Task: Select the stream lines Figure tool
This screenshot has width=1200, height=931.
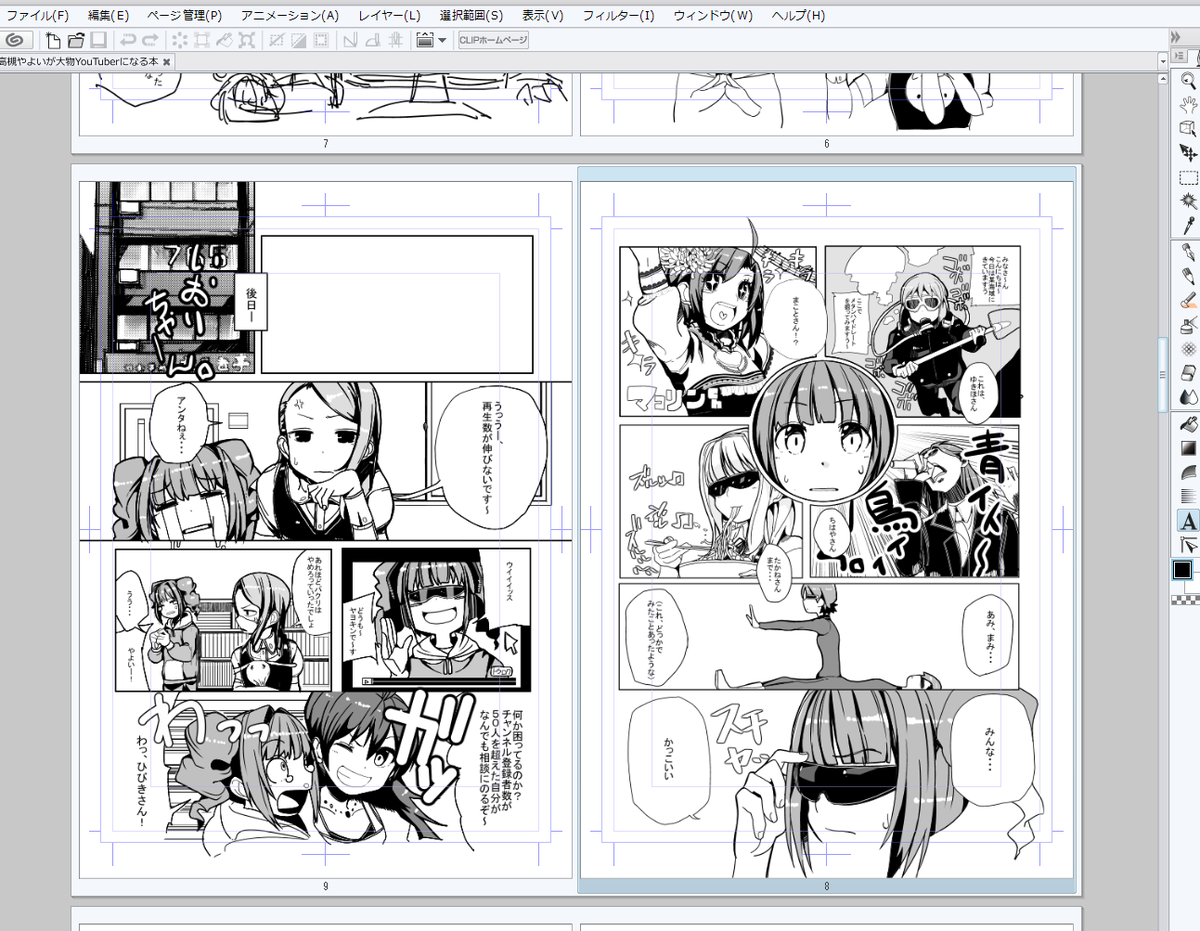Action: coord(1188,495)
